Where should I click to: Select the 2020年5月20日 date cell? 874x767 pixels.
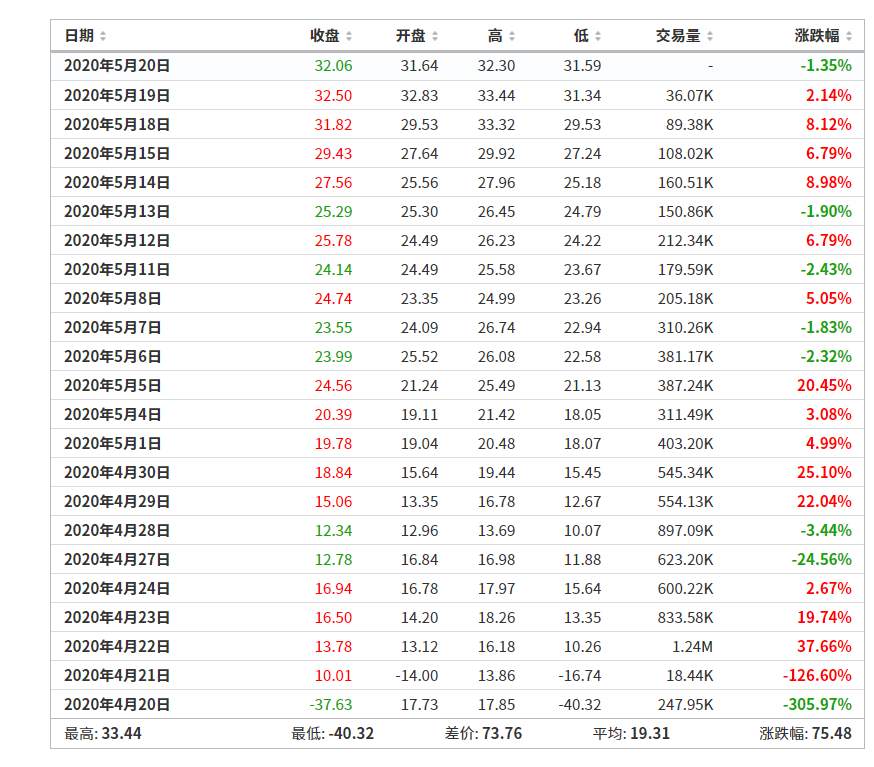(x=117, y=66)
